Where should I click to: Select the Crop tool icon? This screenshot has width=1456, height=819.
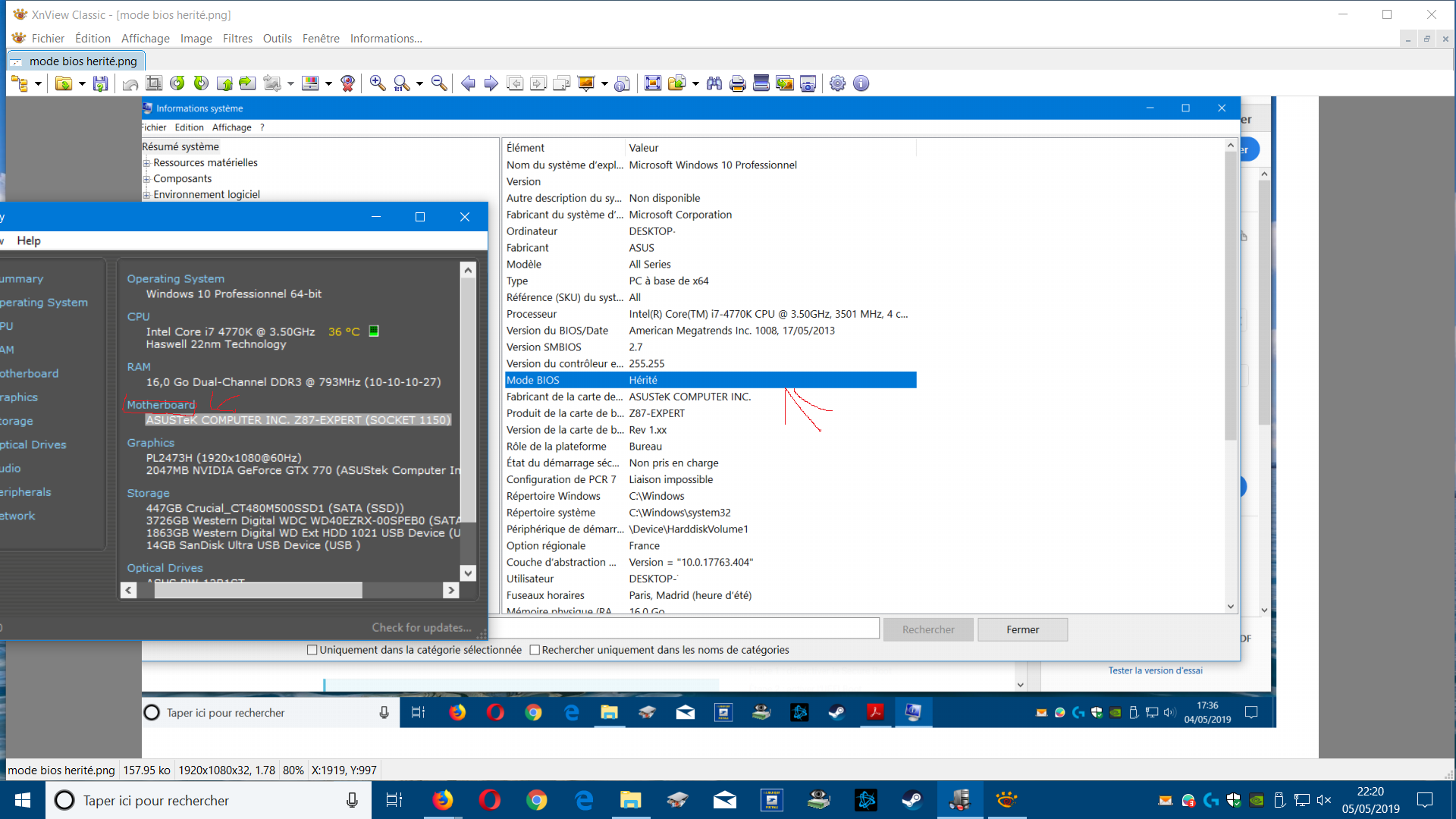pos(154,83)
